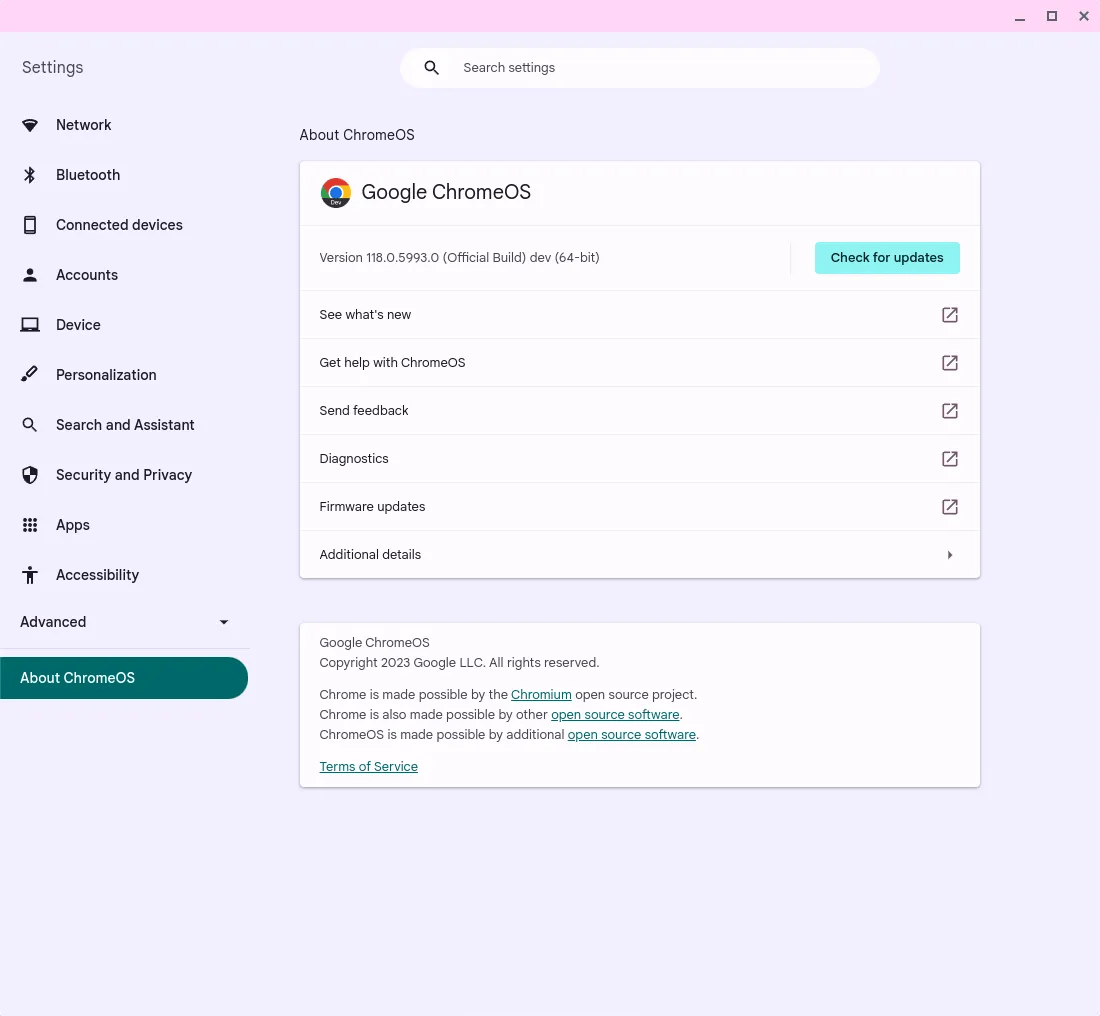1100x1016 pixels.
Task: Open Diagnostics via external link icon
Action: click(949, 459)
